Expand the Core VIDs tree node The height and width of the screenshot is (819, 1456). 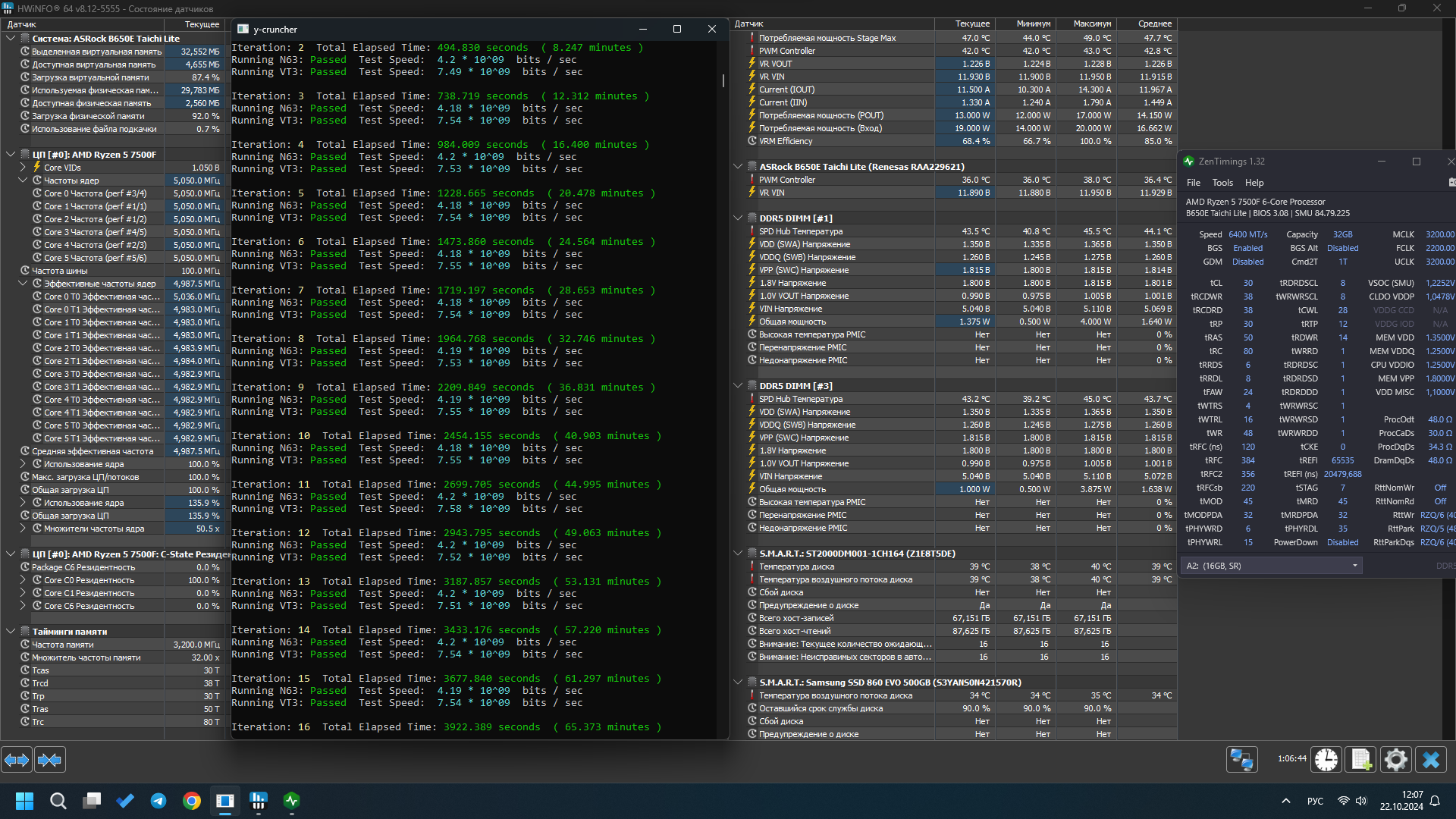point(23,168)
